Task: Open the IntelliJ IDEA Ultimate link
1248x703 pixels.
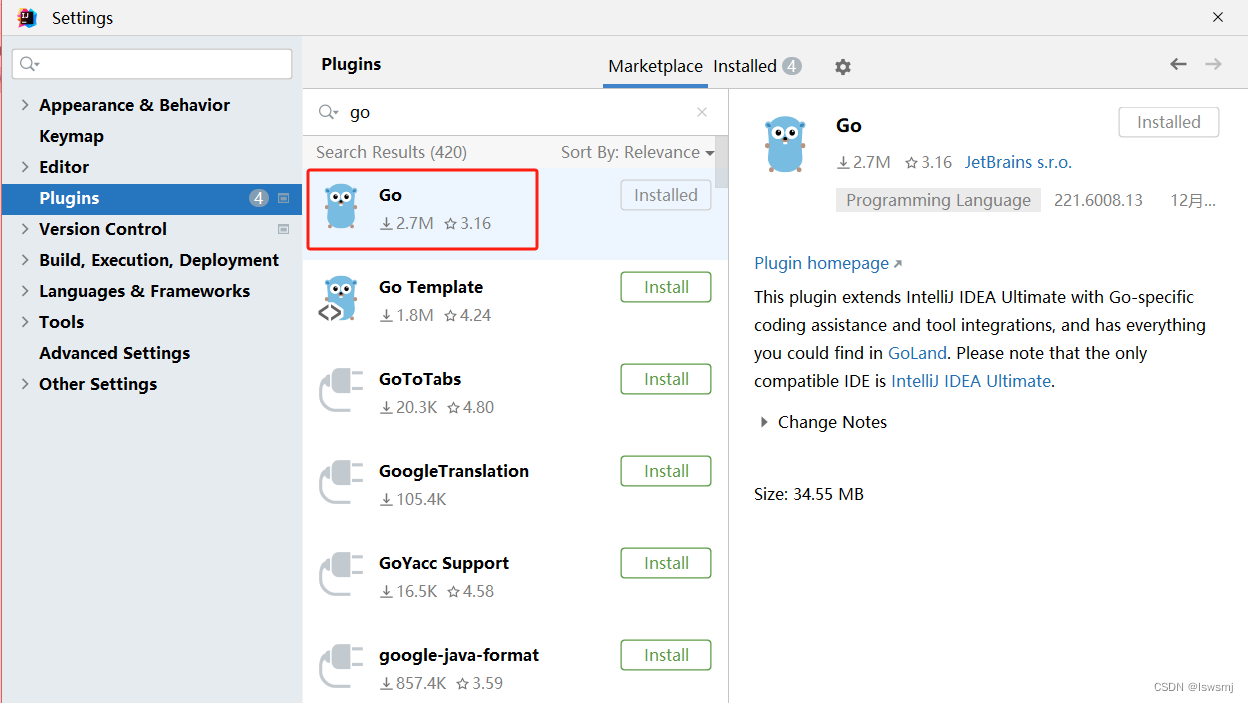Action: pyautogui.click(x=971, y=381)
